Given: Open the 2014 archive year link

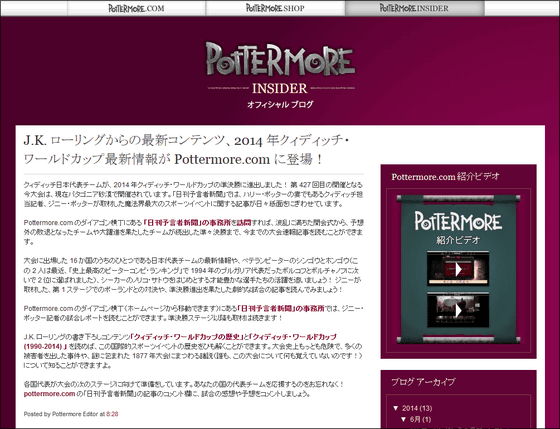Looking at the screenshot, I should (x=409, y=408).
